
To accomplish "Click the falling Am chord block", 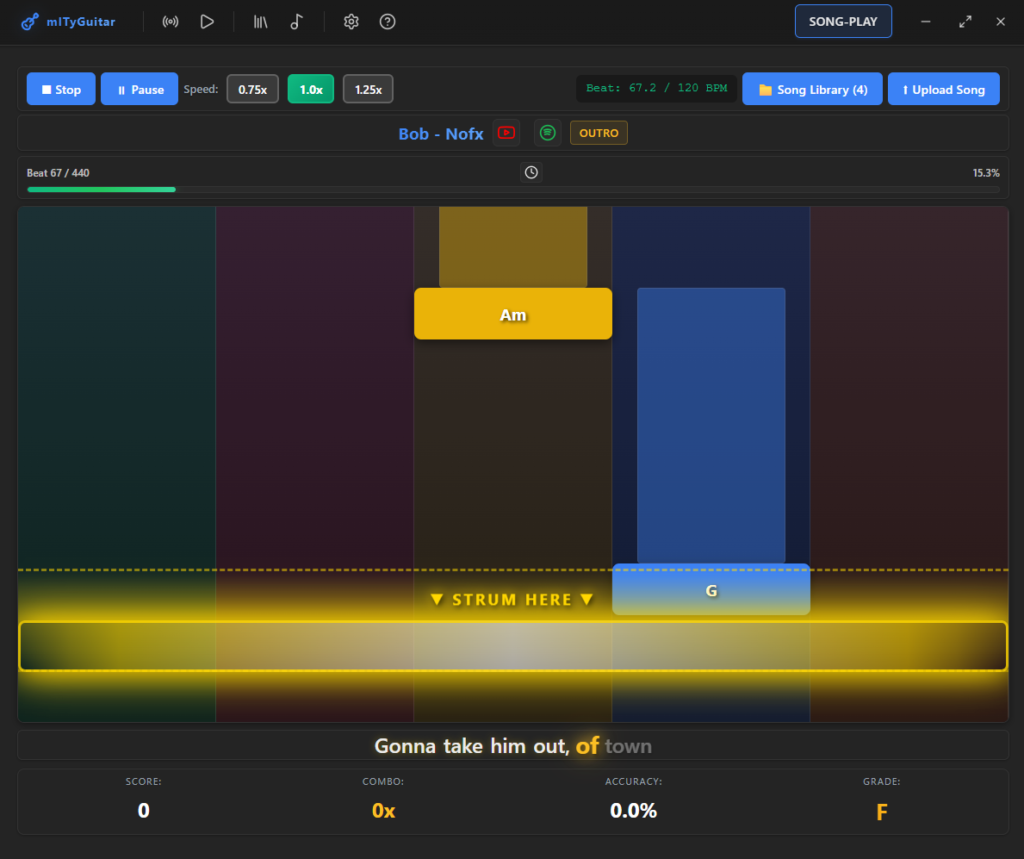I will tap(513, 314).
